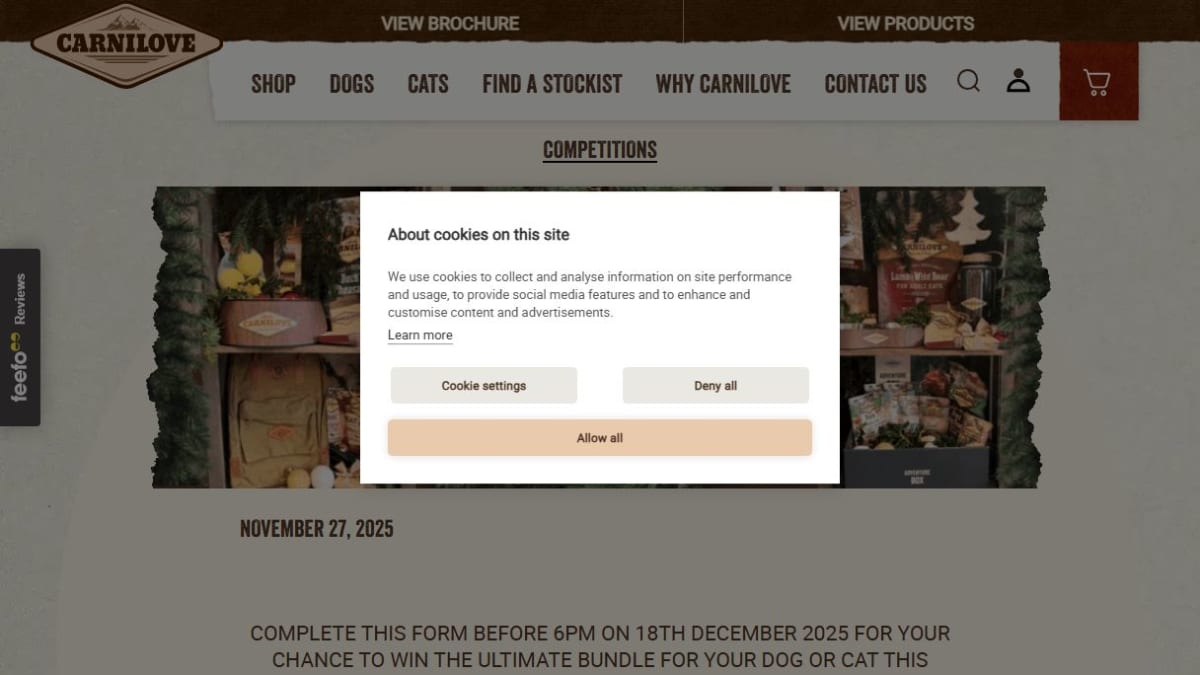
Task: Open the Feefo Reviews side tab
Action: click(20, 337)
